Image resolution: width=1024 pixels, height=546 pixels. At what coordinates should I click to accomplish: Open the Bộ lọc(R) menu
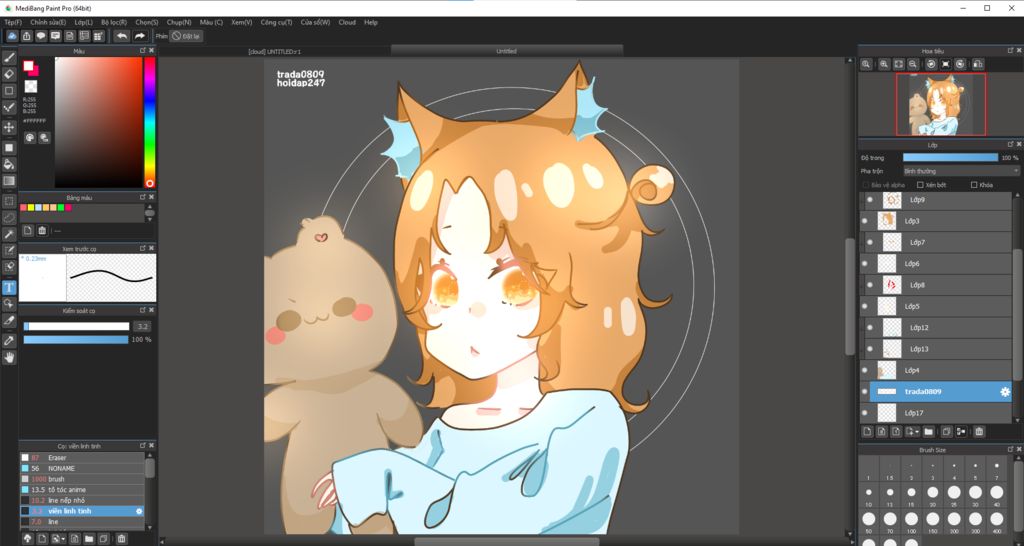(x=114, y=22)
